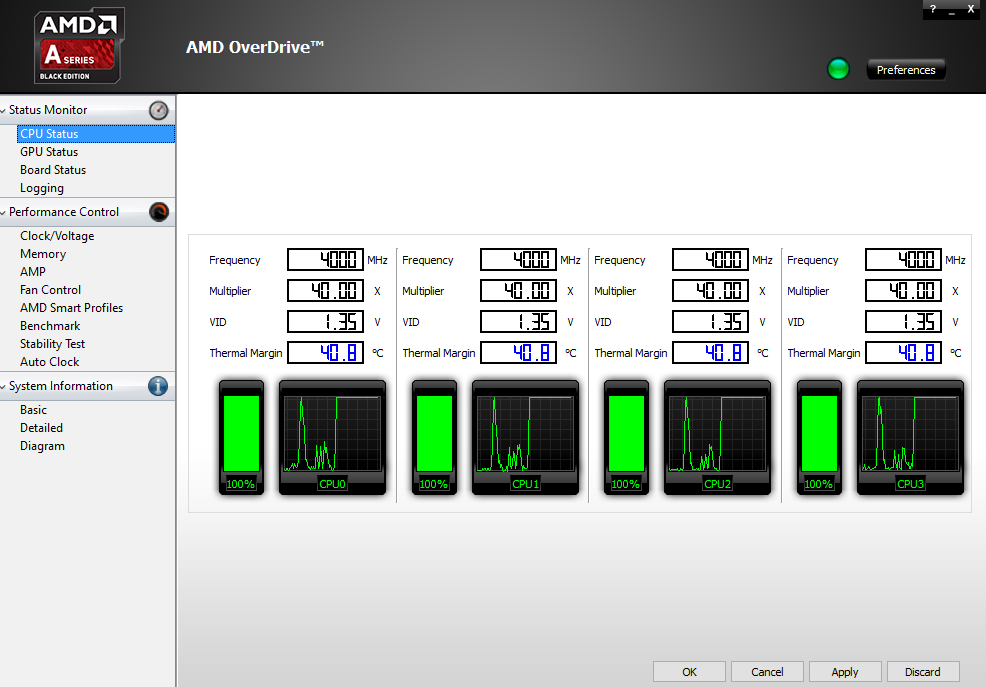Click the Performance Control speedometer icon
This screenshot has height=687, width=986.
pos(159,212)
